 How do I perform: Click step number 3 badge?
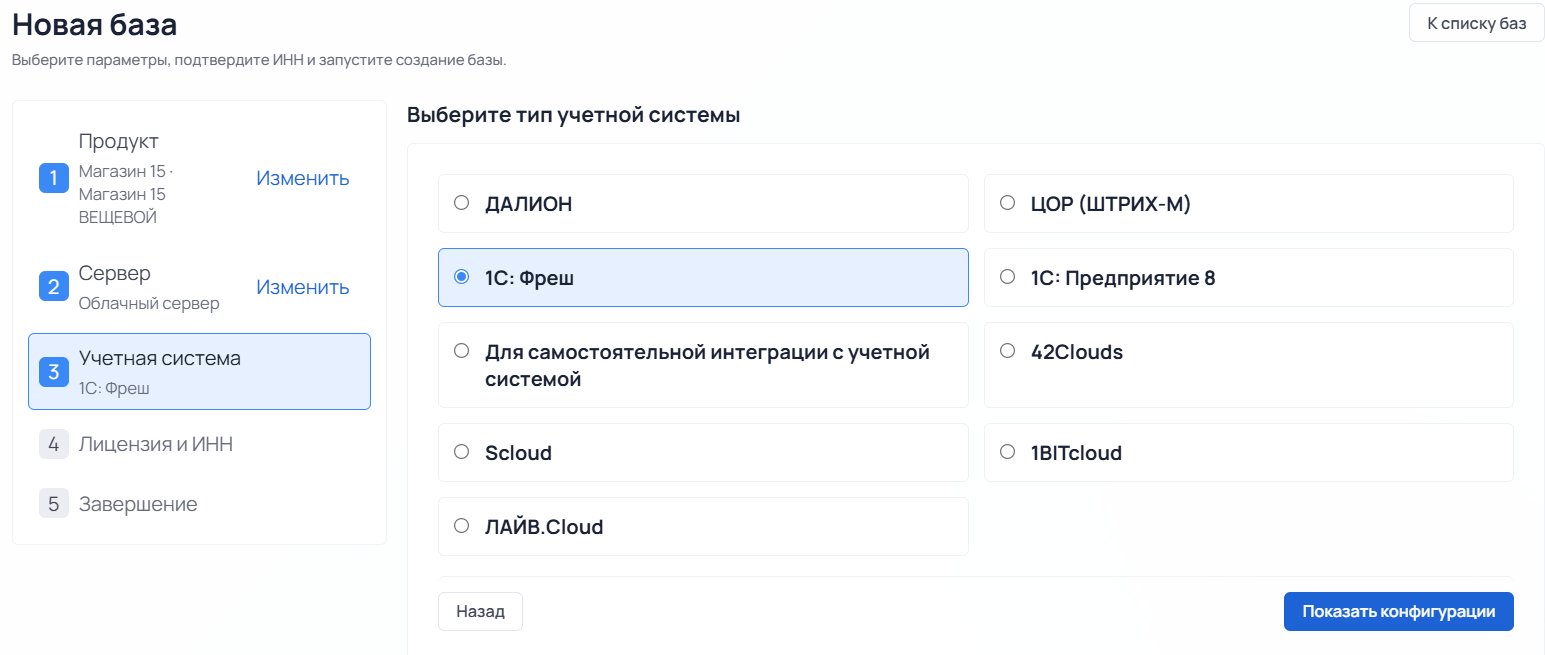[54, 371]
